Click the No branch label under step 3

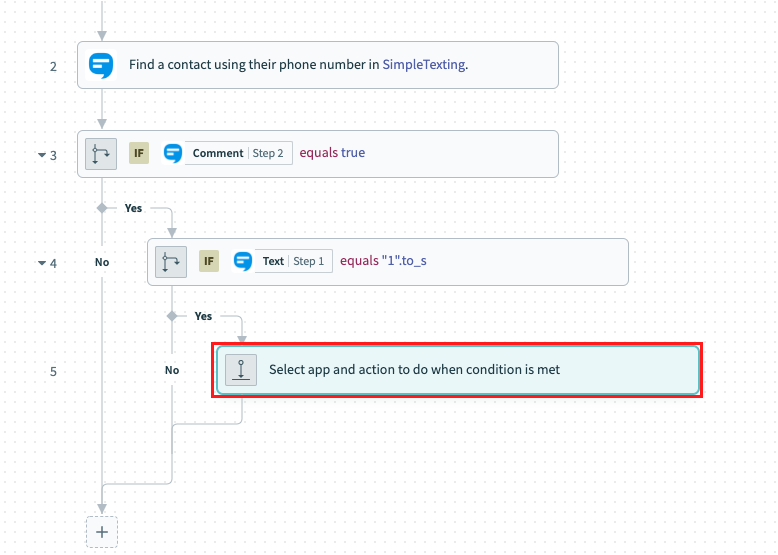(102, 262)
